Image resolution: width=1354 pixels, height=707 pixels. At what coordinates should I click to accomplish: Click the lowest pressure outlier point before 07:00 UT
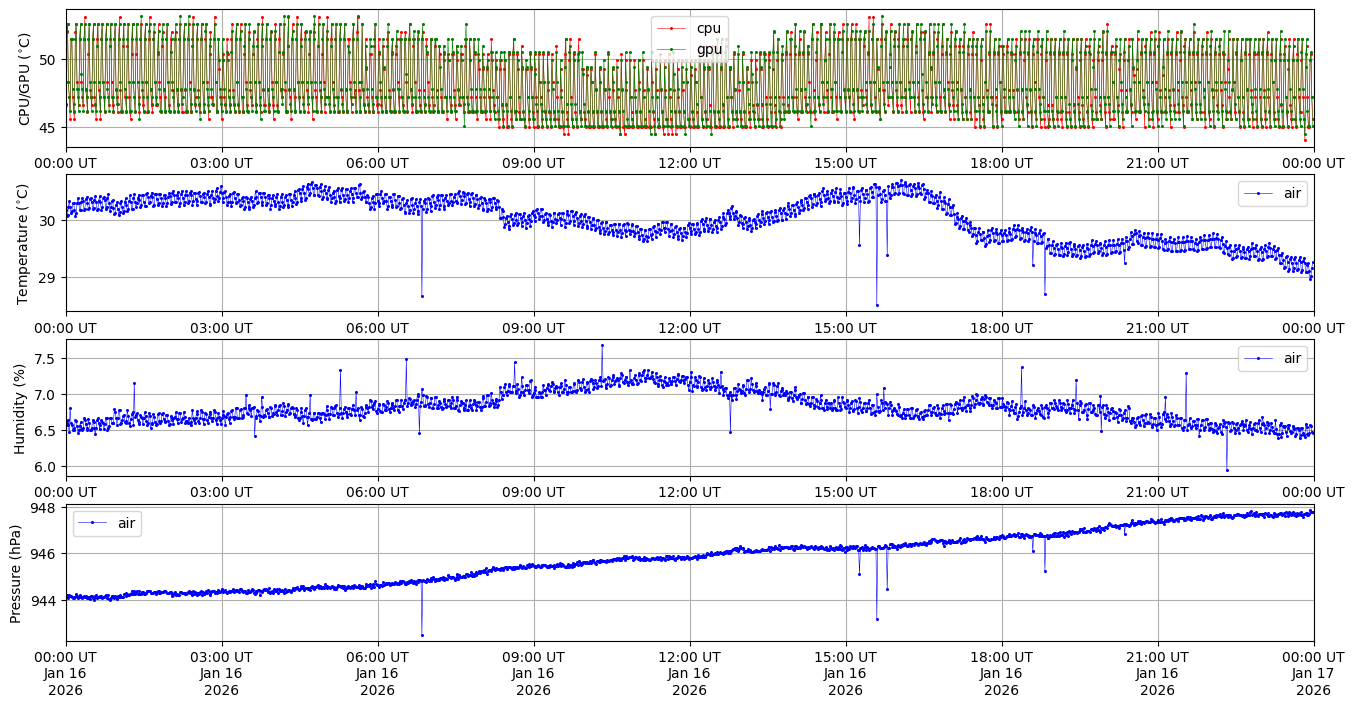tap(422, 635)
